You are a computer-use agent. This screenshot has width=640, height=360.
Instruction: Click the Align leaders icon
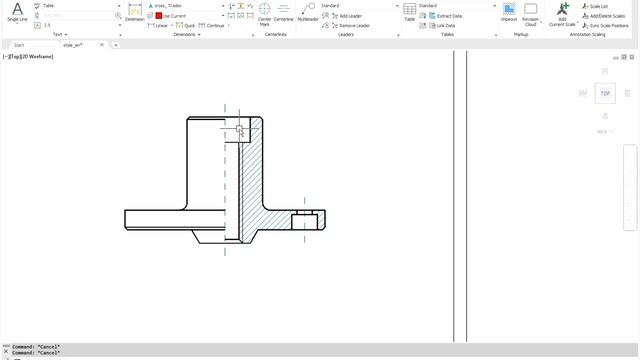[325, 16]
